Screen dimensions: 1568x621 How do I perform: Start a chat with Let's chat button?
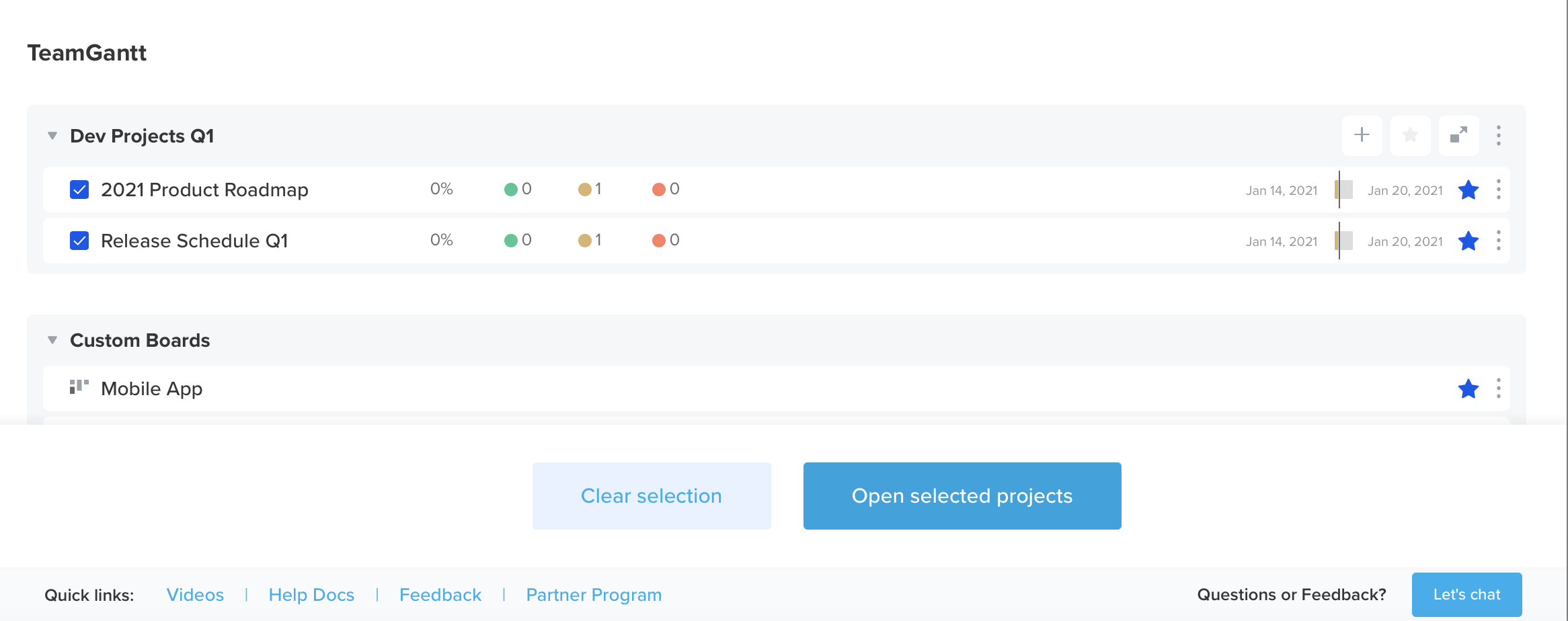1466,595
